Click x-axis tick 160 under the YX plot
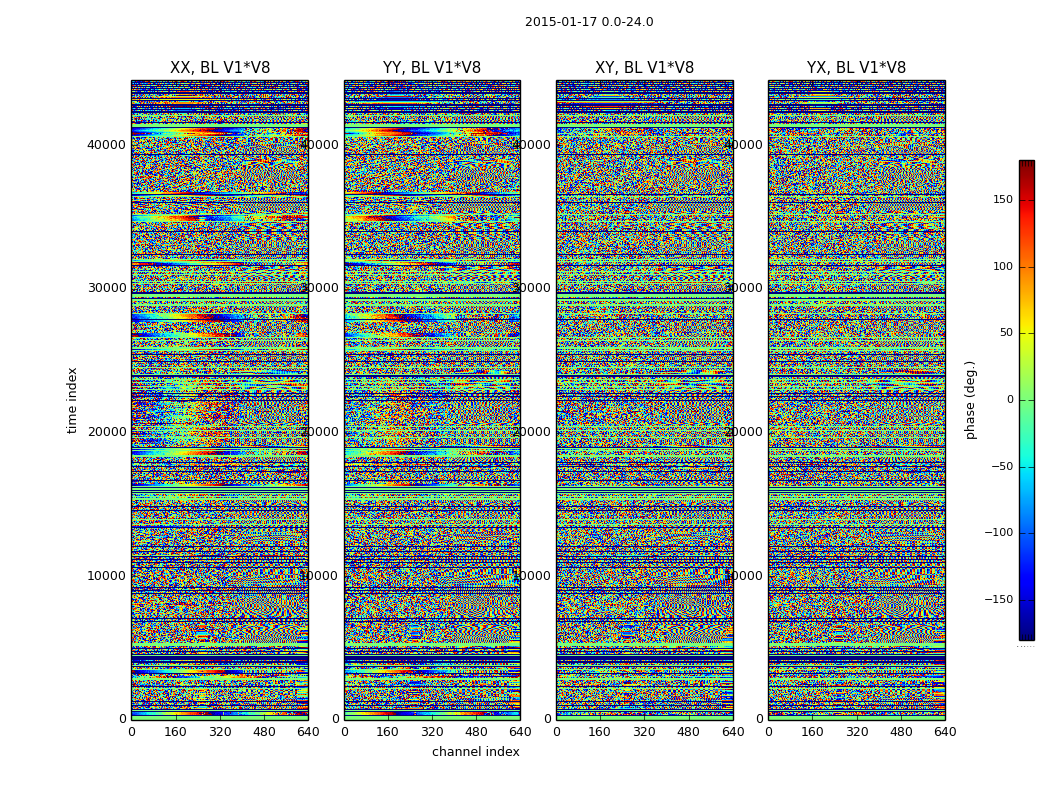The image size is (1050, 800). pyautogui.click(x=812, y=732)
